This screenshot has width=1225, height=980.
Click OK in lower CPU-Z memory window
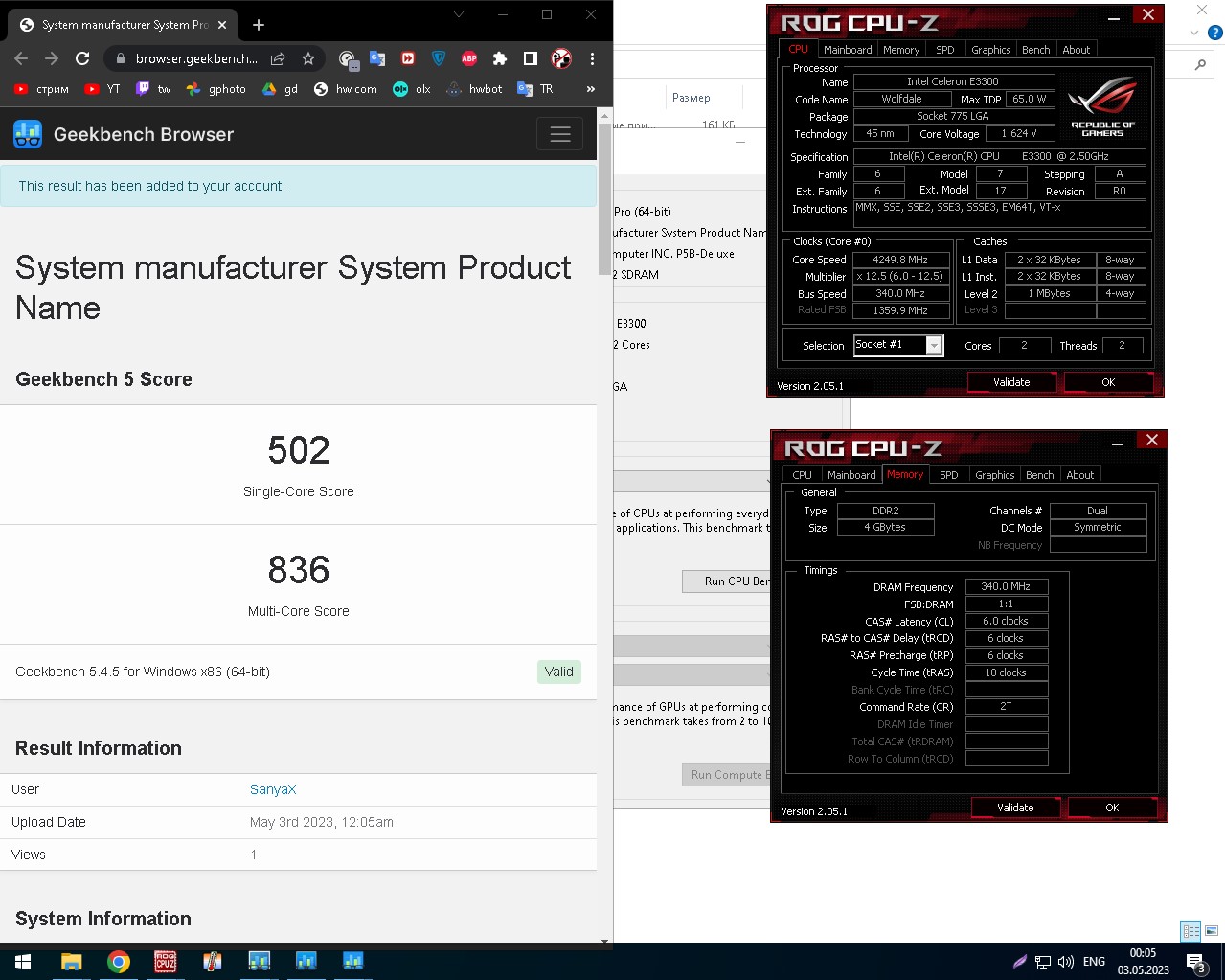point(1112,808)
